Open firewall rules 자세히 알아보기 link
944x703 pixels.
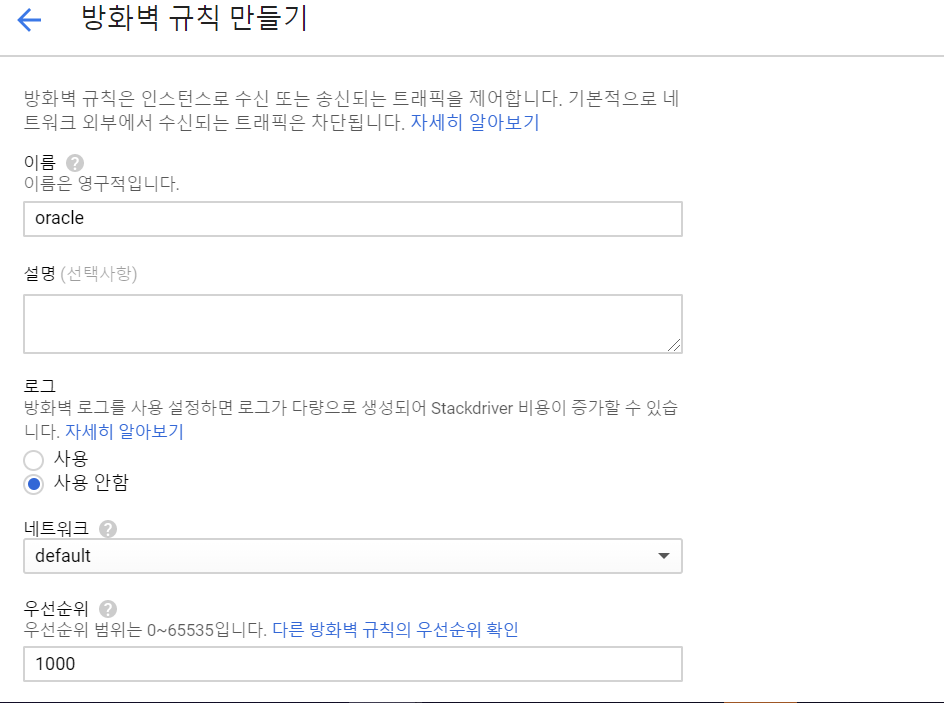click(475, 123)
